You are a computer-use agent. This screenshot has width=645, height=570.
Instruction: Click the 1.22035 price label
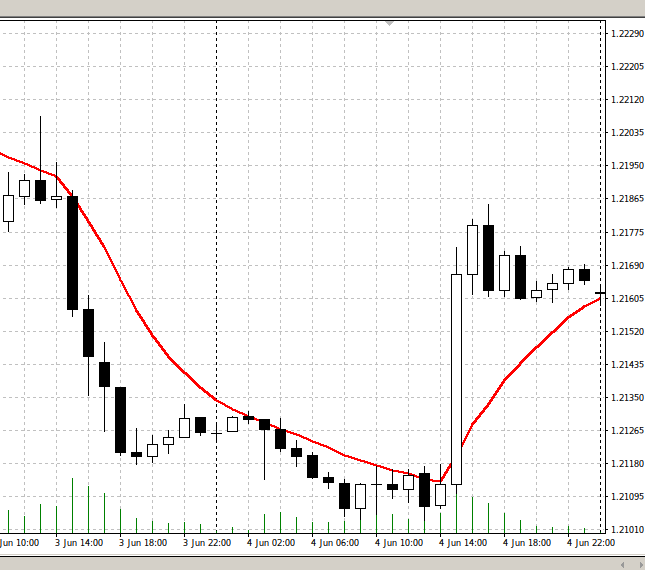626,133
